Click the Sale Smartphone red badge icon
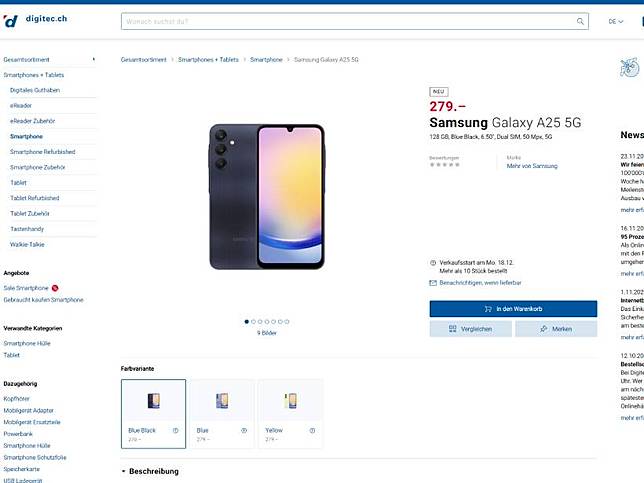Image resolution: width=644 pixels, height=483 pixels. [x=55, y=288]
